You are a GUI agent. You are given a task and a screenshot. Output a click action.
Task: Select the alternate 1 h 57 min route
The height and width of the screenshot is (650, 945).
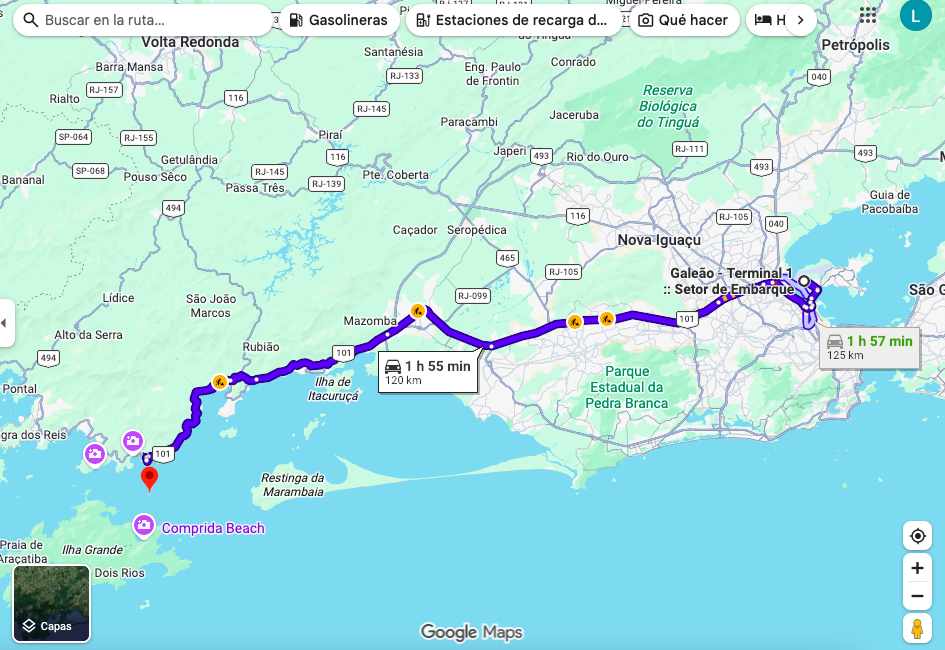pos(870,348)
